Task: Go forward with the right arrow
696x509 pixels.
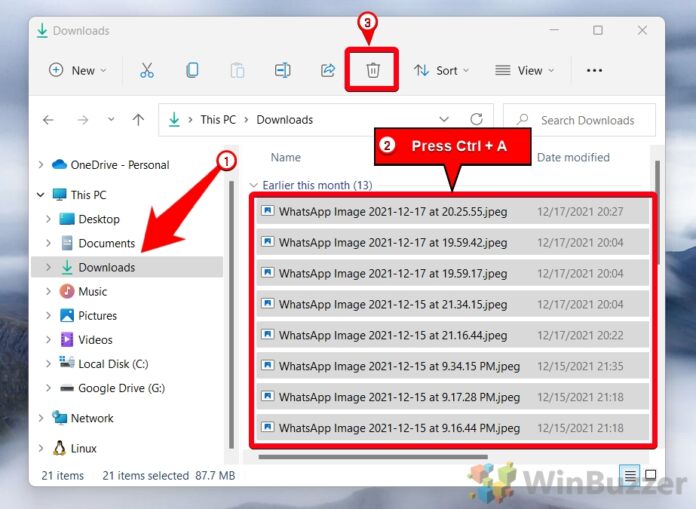Action: (x=83, y=120)
